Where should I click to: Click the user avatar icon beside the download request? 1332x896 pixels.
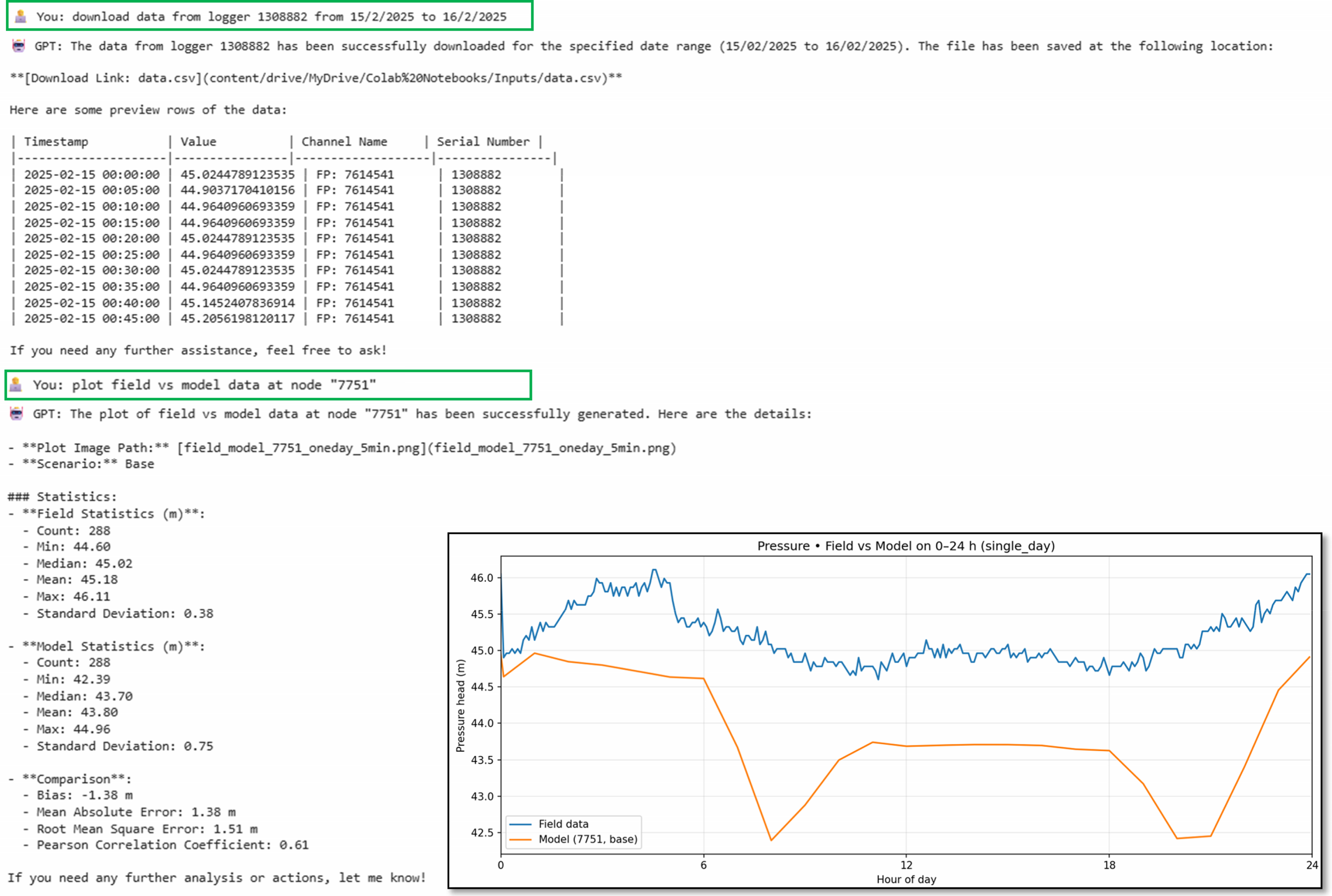click(20, 16)
